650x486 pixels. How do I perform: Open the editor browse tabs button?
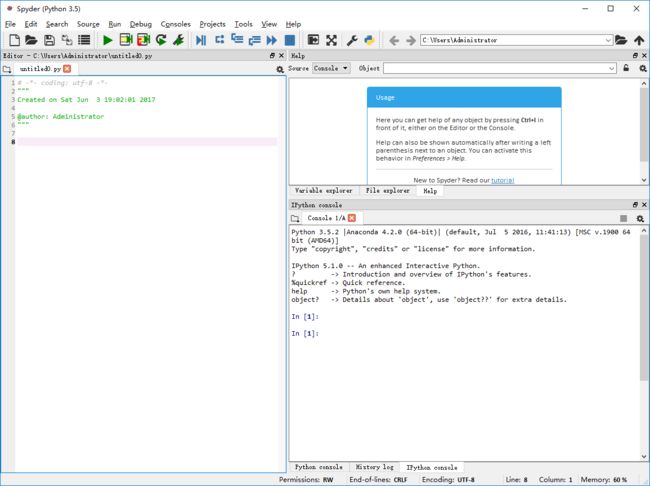pos(7,69)
